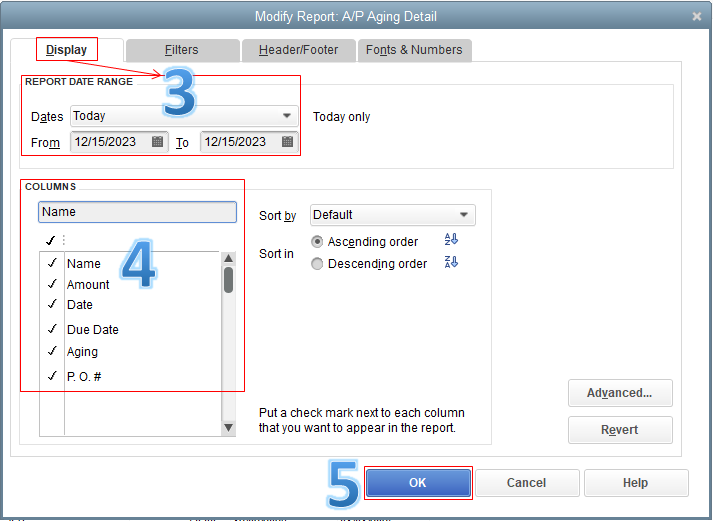Open the Header/Footer tab
This screenshot has height=521, width=713.
[x=298, y=50]
